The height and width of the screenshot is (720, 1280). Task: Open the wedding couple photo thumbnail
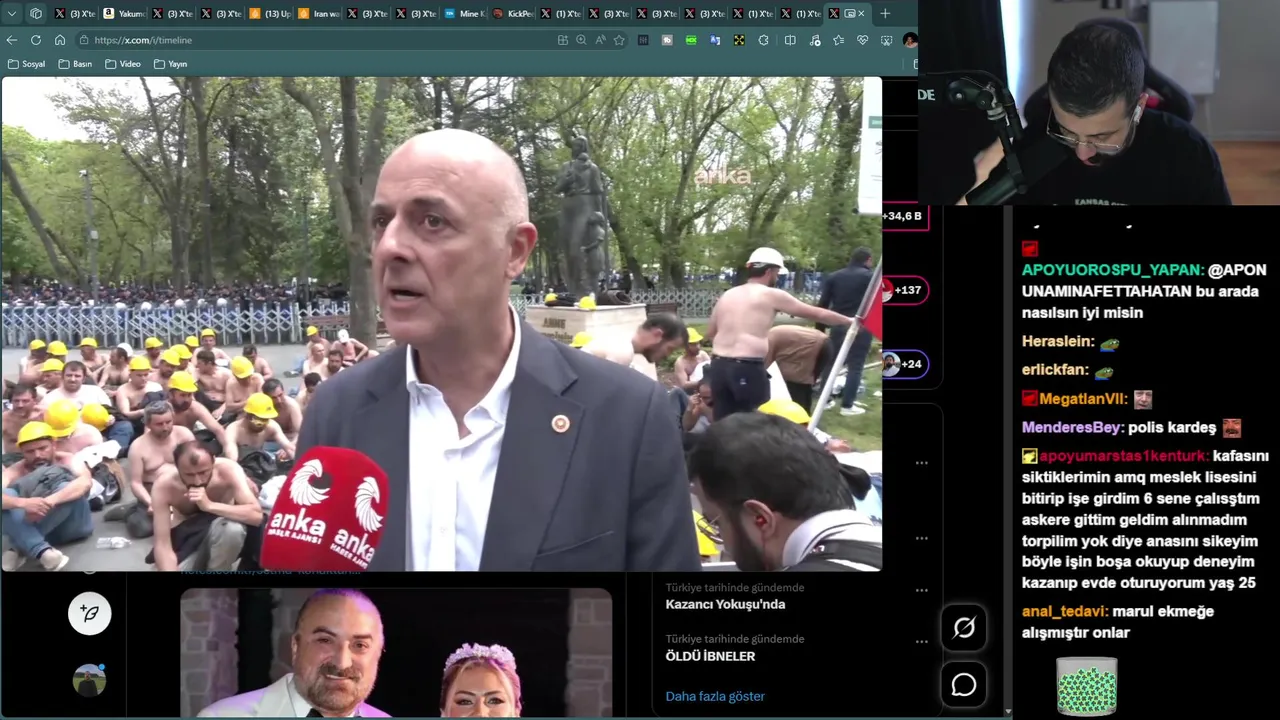click(x=396, y=652)
